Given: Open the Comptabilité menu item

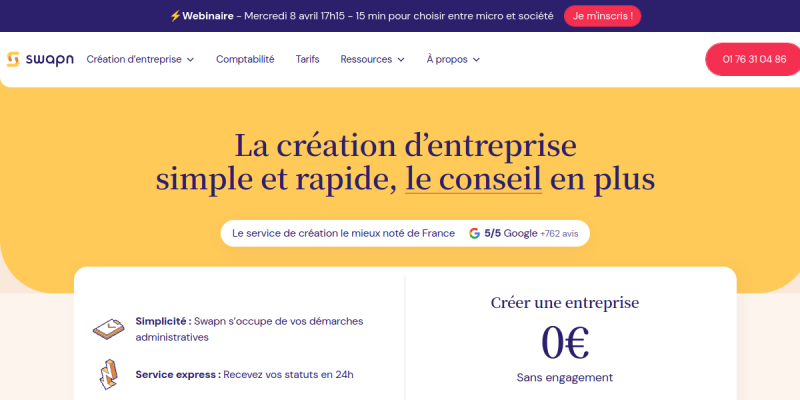Looking at the screenshot, I should tap(245, 59).
